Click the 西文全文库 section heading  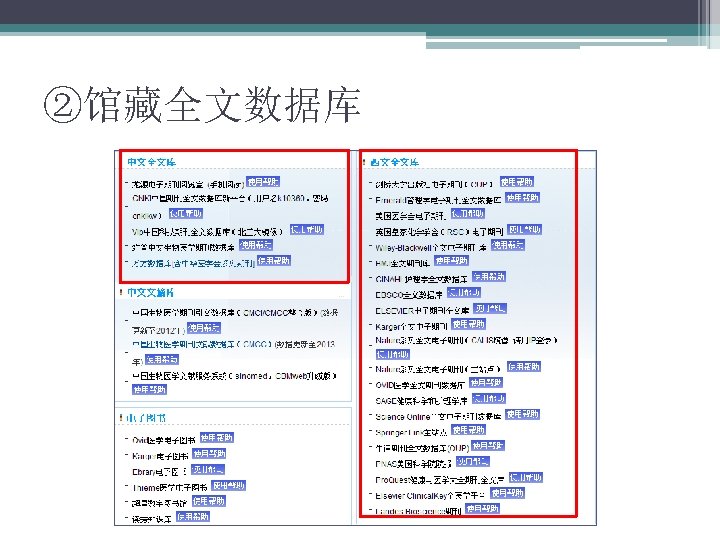pos(394,162)
